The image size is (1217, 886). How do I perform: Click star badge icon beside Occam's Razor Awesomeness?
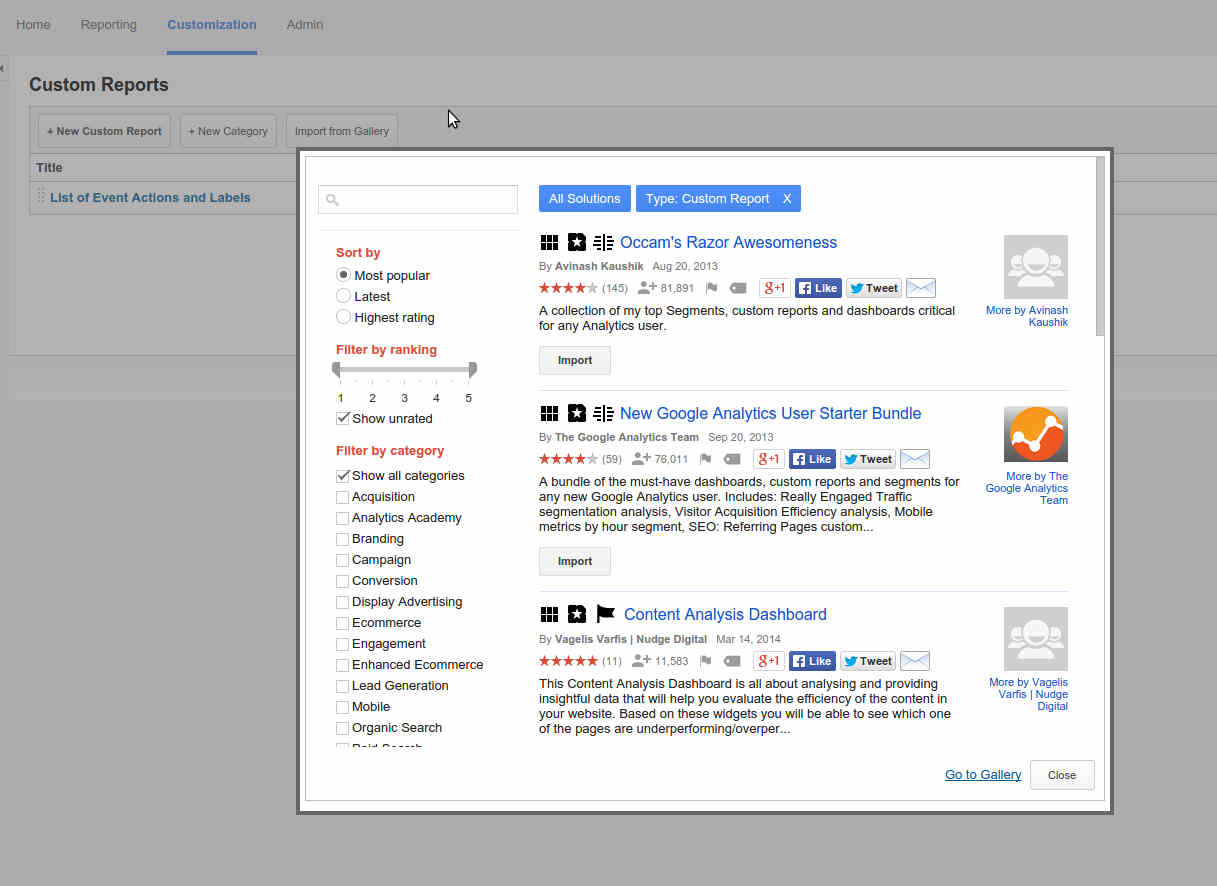tap(576, 243)
